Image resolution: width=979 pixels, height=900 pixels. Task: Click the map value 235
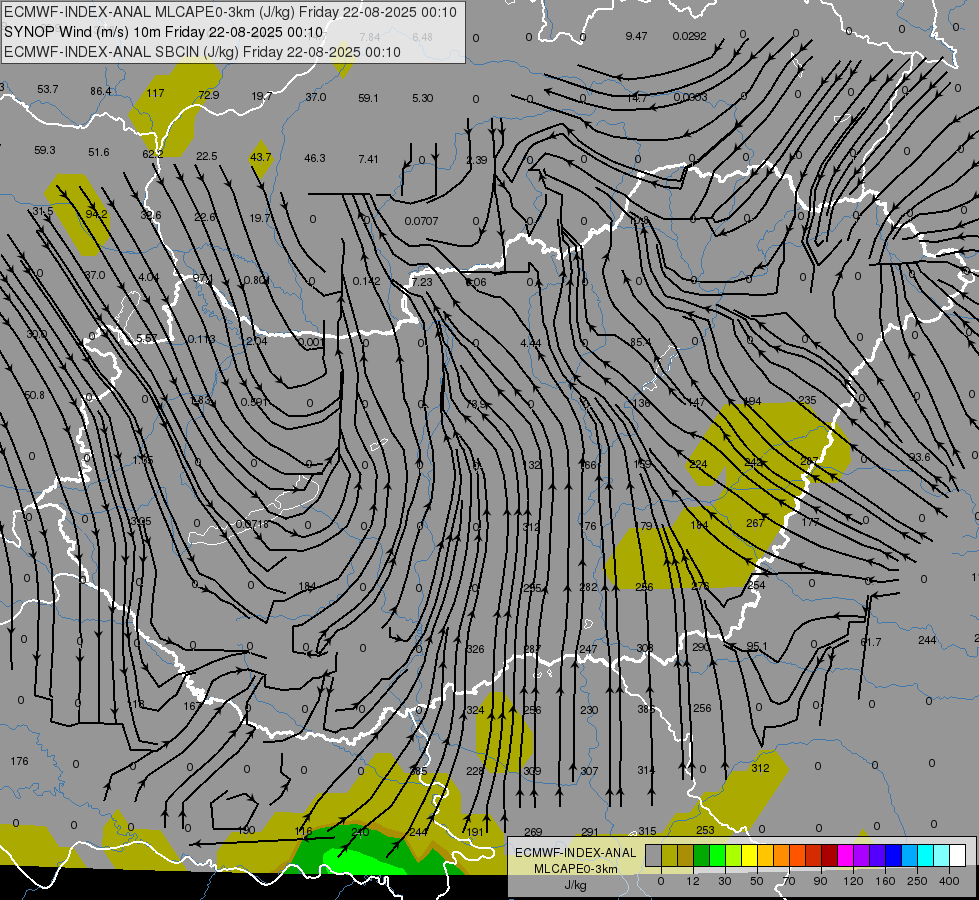point(807,400)
